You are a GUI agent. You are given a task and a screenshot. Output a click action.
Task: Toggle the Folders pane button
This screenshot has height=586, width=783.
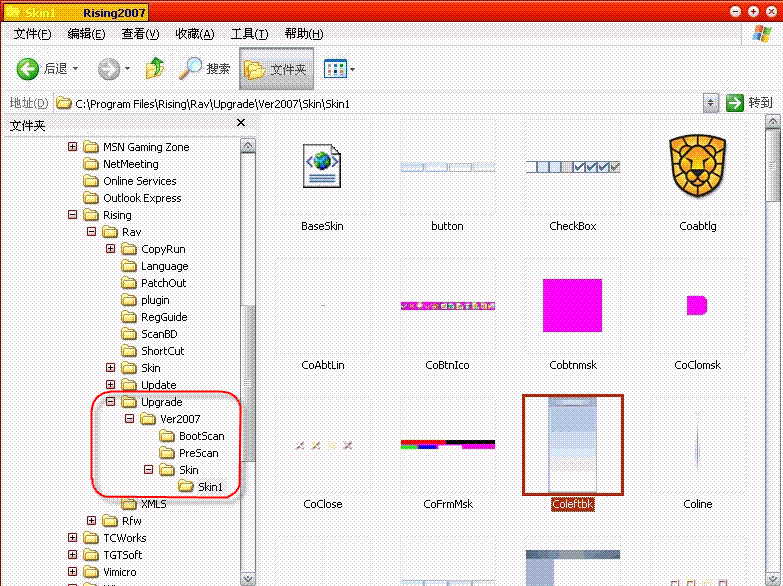[276, 69]
